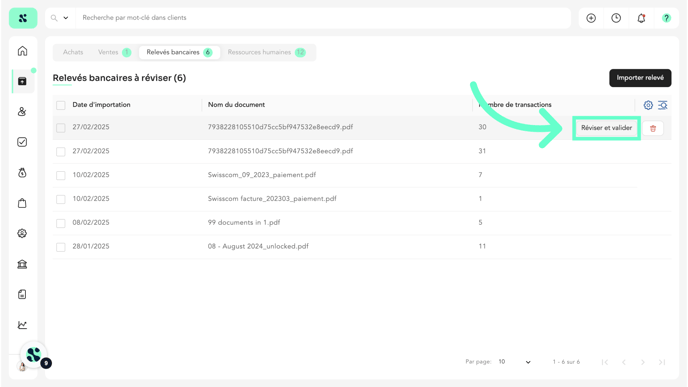This screenshot has height=387, width=688.
Task: Open the document icon in the sidebar
Action: pos(22,294)
